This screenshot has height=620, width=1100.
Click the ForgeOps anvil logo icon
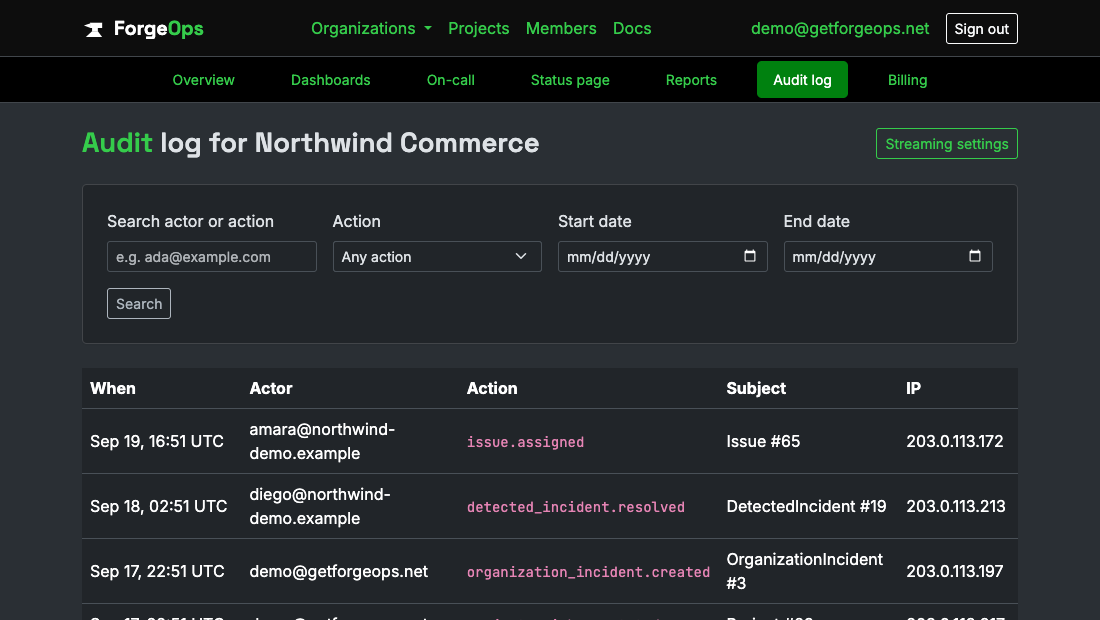[94, 29]
